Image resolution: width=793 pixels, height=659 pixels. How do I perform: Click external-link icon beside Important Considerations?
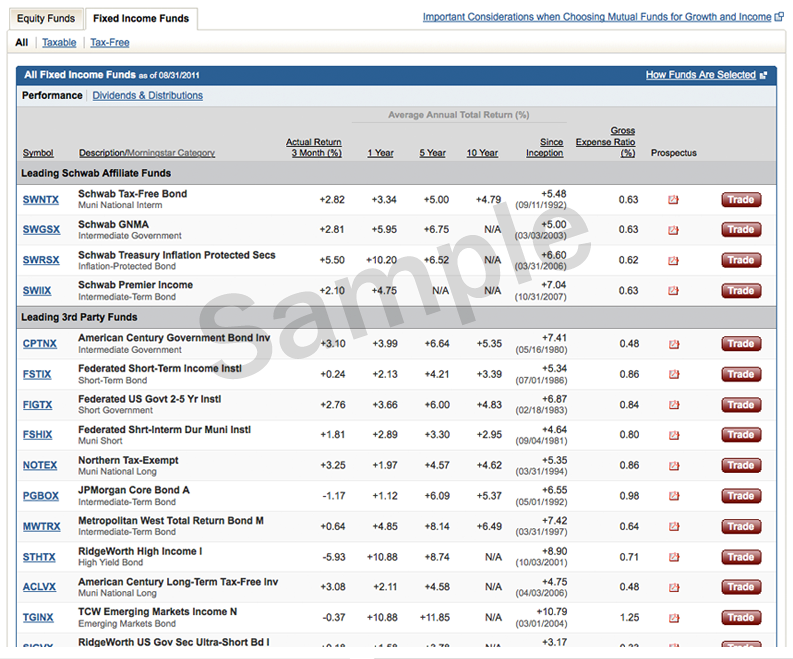779,17
